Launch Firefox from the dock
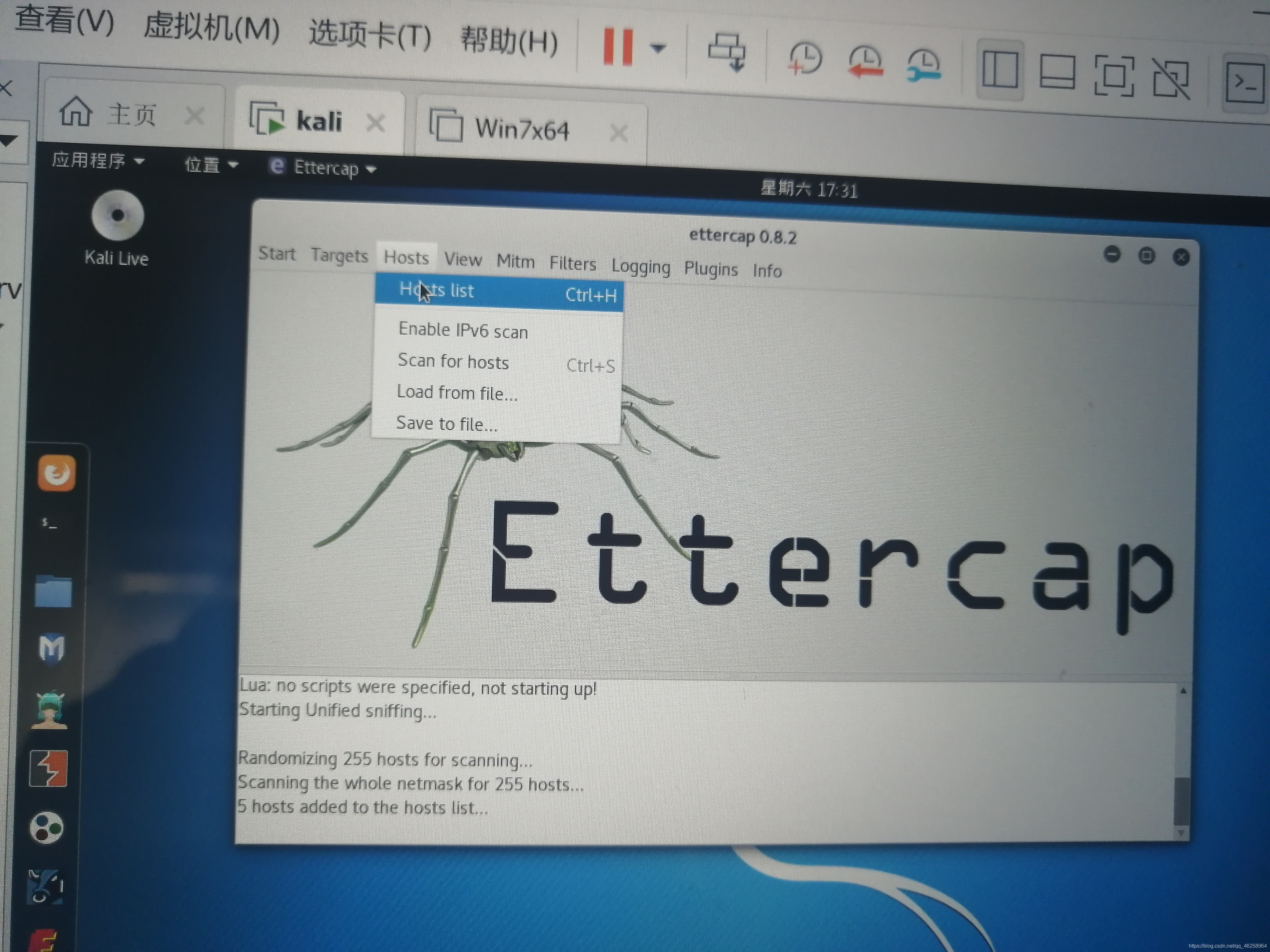Image resolution: width=1270 pixels, height=952 pixels. click(x=56, y=473)
